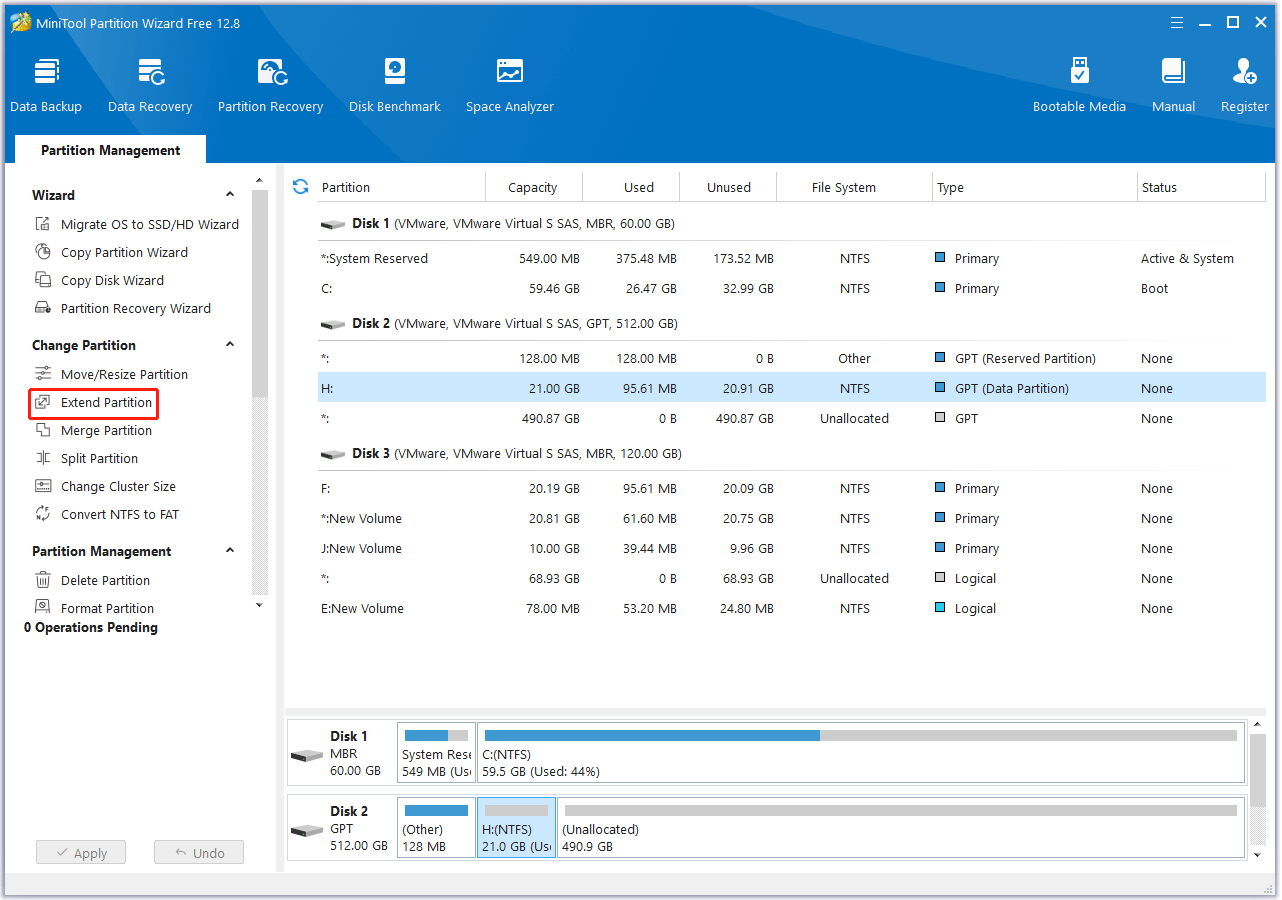Click the Undo button

199,853
